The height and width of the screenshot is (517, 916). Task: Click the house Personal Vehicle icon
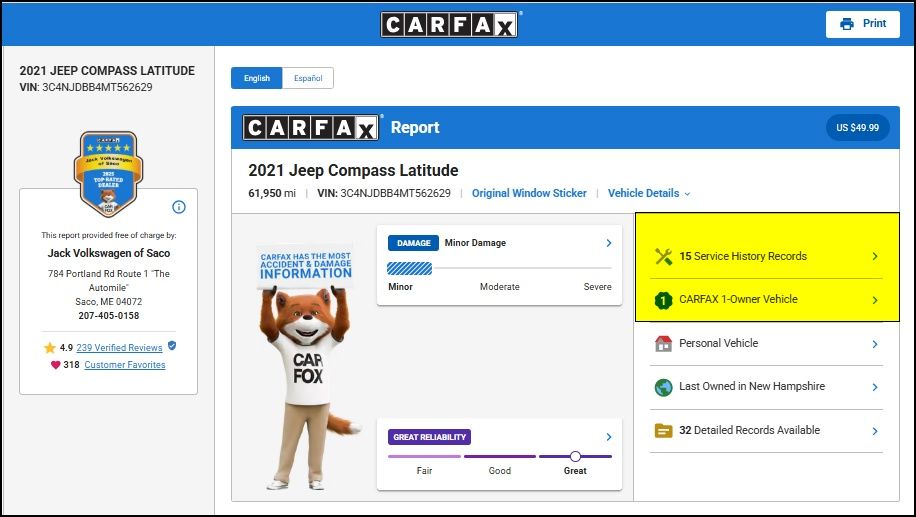coord(663,343)
